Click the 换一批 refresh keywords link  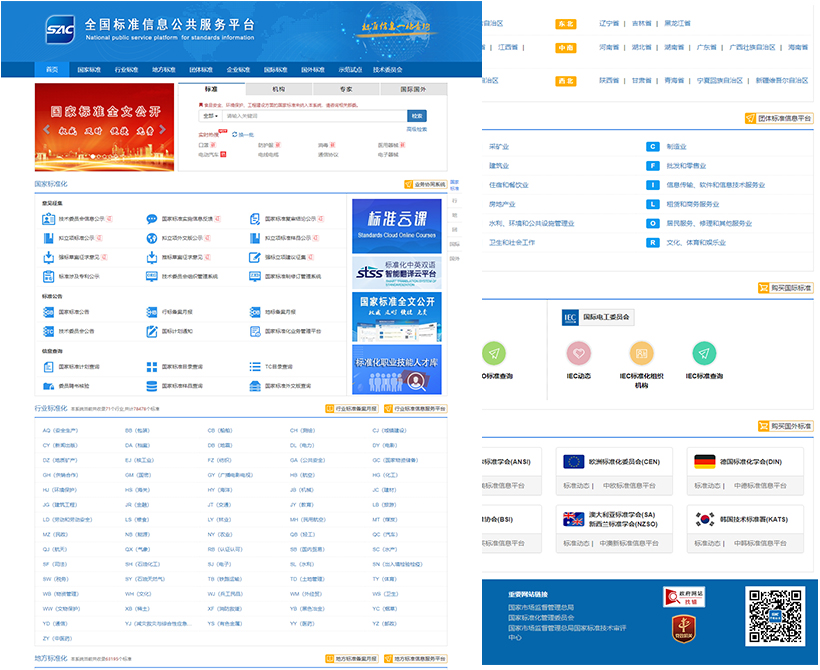[x=246, y=134]
